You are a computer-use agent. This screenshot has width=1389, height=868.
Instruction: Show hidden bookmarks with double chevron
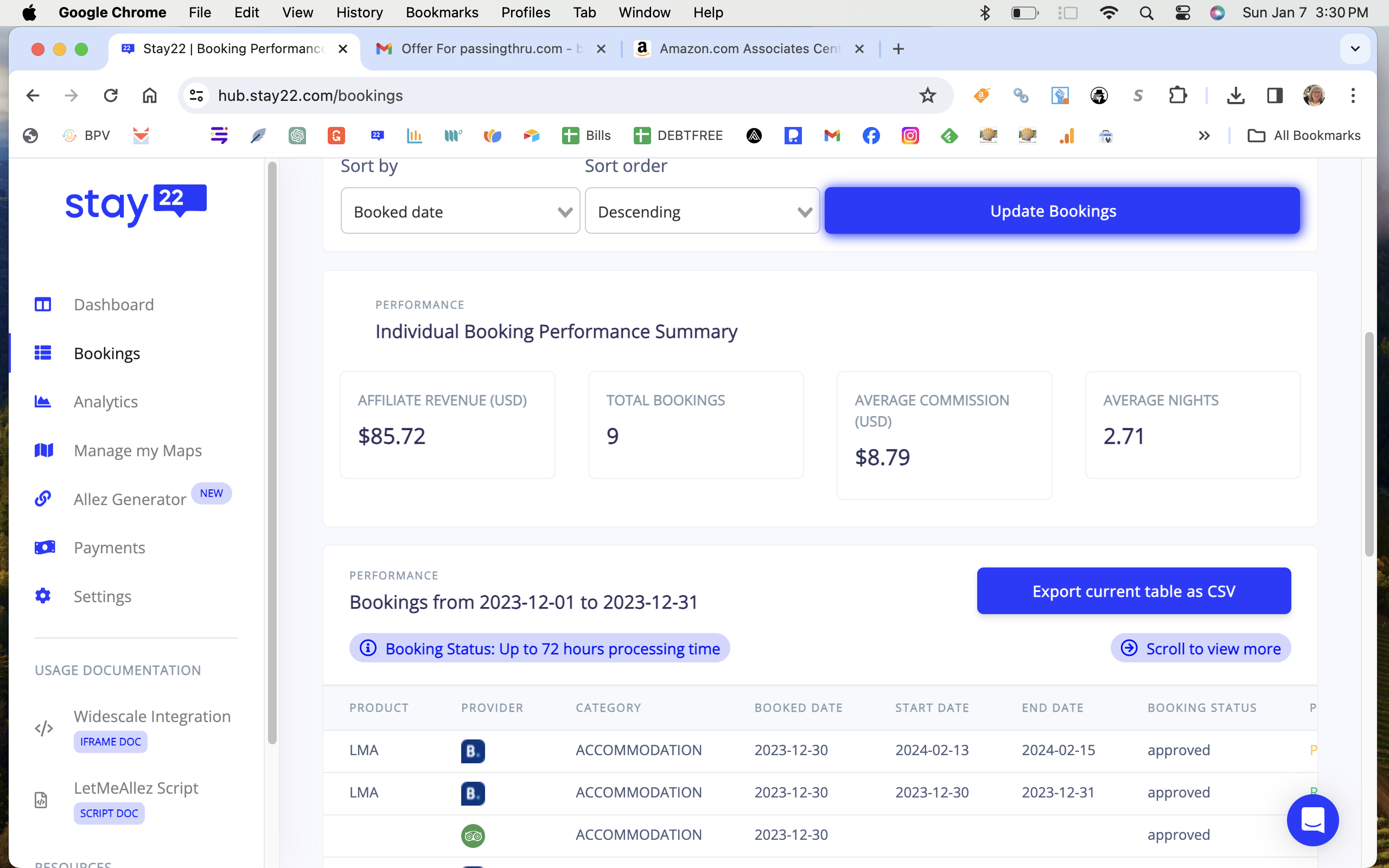click(1203, 136)
